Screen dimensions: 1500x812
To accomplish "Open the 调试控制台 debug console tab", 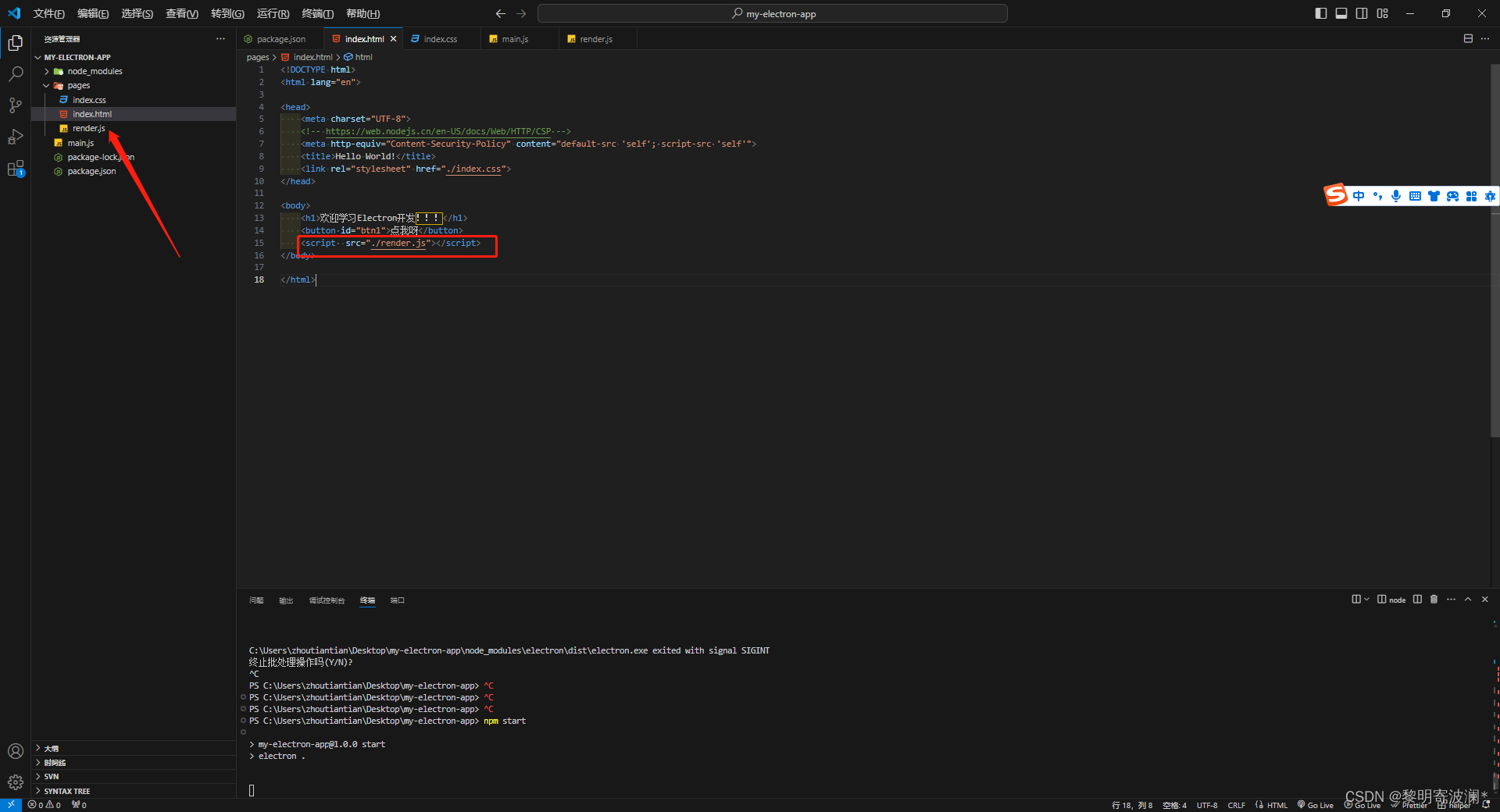I will [327, 600].
